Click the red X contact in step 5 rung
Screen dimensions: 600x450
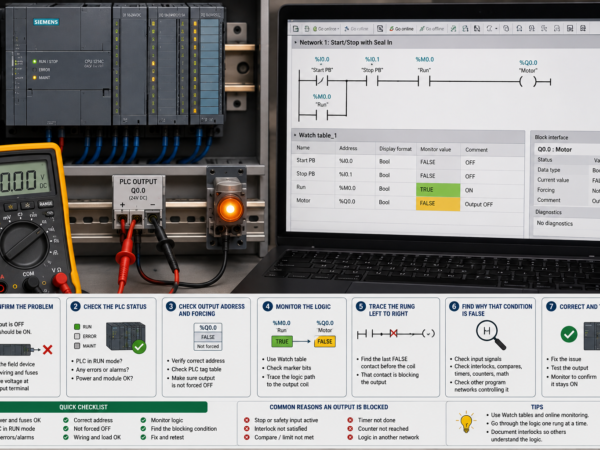393,334
